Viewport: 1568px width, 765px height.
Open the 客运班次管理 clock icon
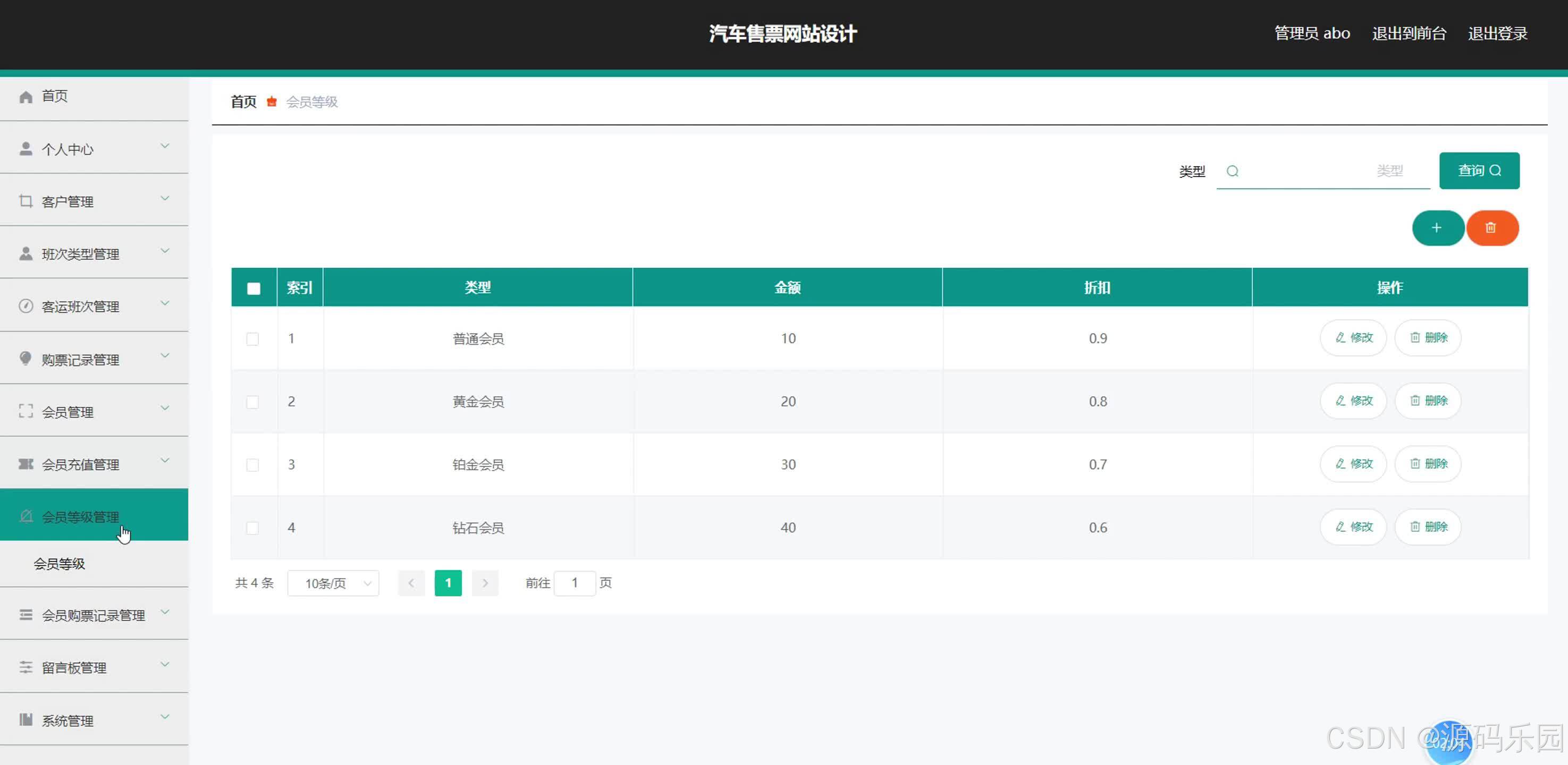point(26,305)
